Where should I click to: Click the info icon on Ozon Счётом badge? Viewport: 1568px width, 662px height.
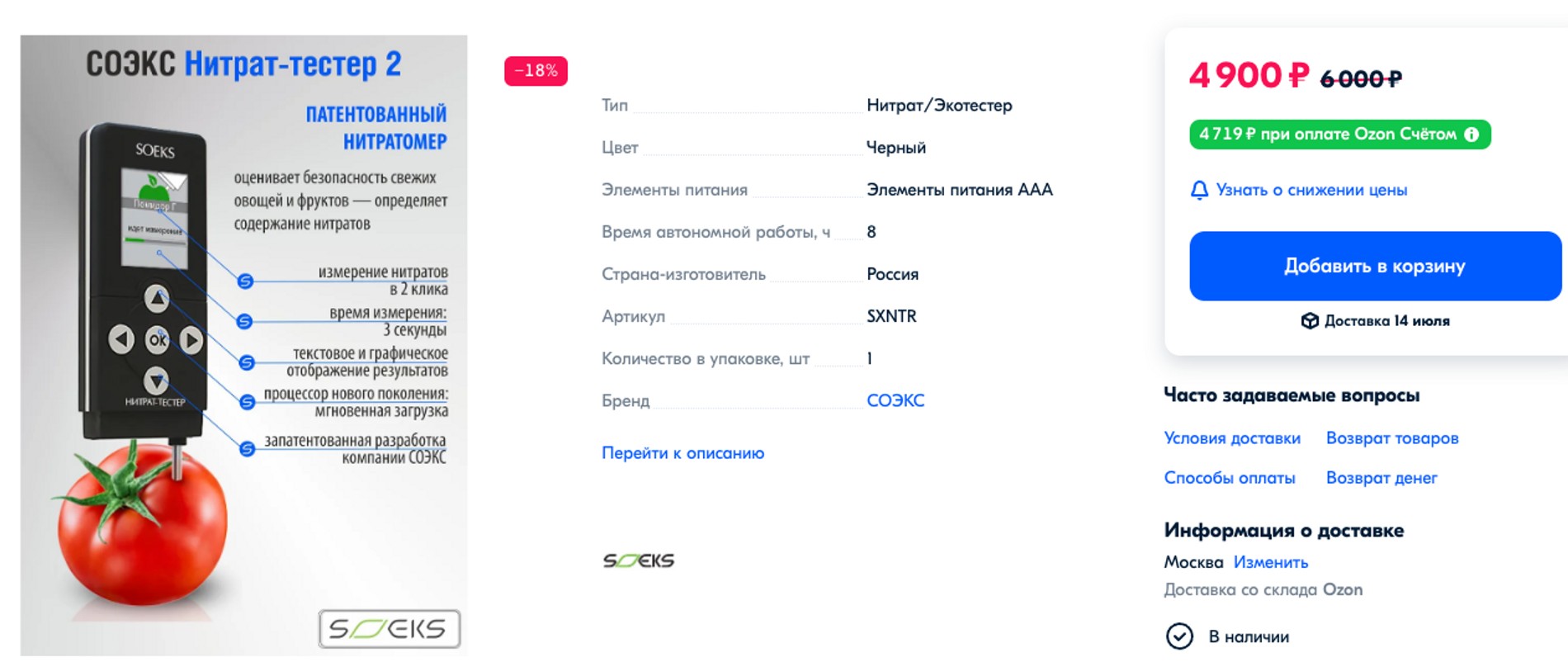(1471, 135)
